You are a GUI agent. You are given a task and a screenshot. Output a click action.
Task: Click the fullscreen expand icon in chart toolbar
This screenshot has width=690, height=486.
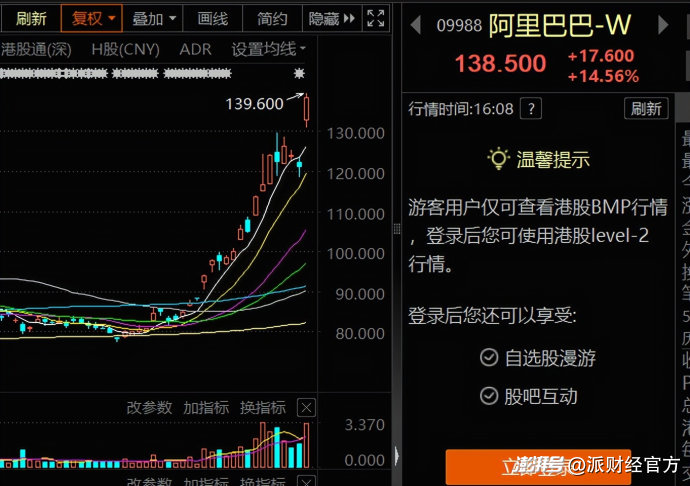376,18
